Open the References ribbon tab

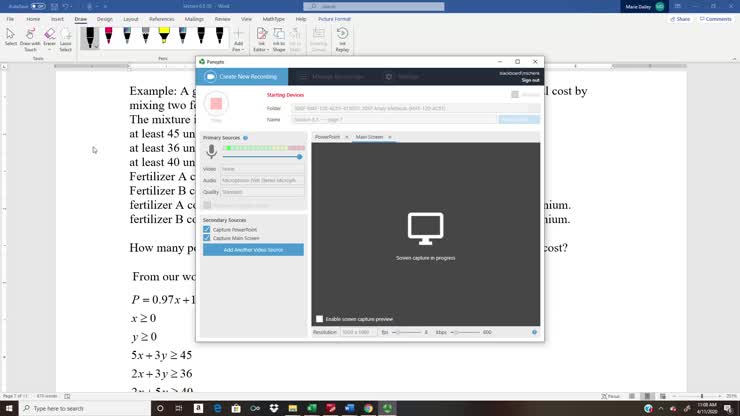pyautogui.click(x=161, y=19)
